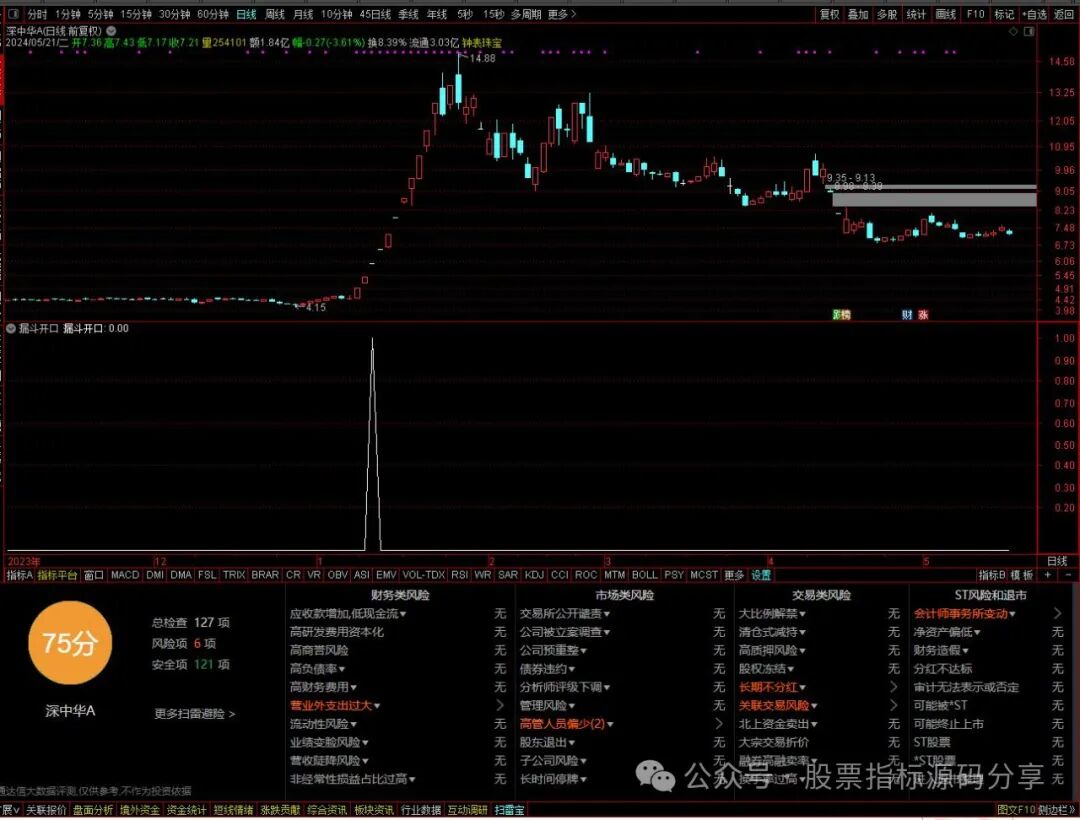Select the BOLL indicator

pyautogui.click(x=645, y=574)
